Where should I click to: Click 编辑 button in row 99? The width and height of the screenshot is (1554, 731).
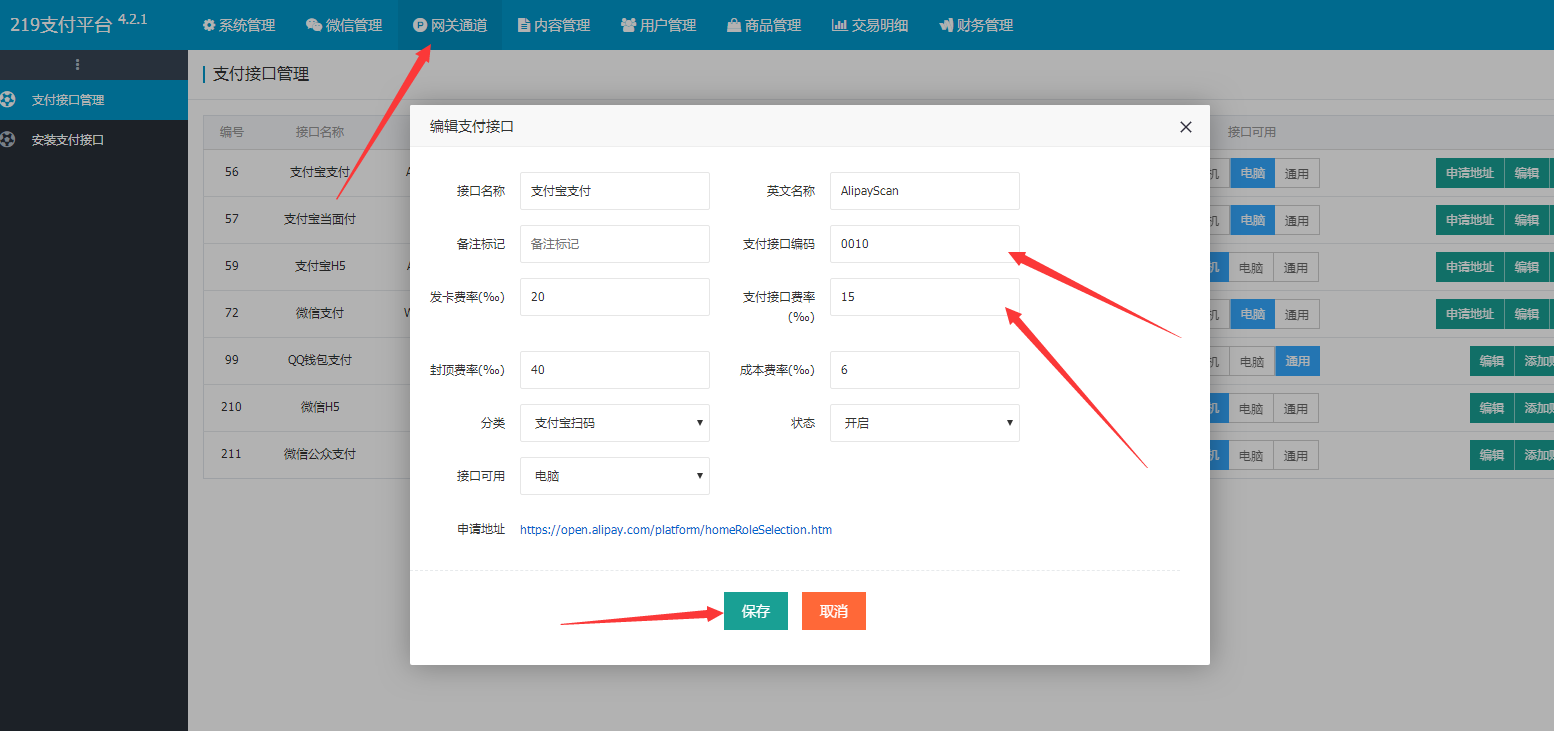[1492, 361]
